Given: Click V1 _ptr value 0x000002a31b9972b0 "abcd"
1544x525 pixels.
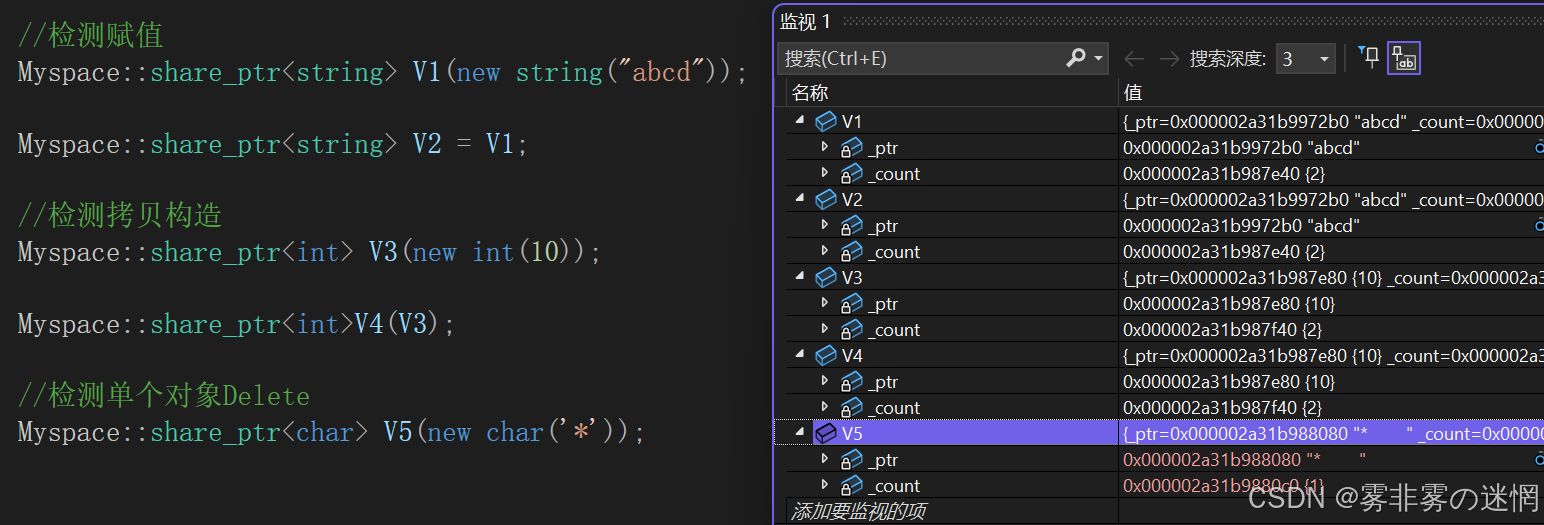Looking at the screenshot, I should (x=1241, y=147).
